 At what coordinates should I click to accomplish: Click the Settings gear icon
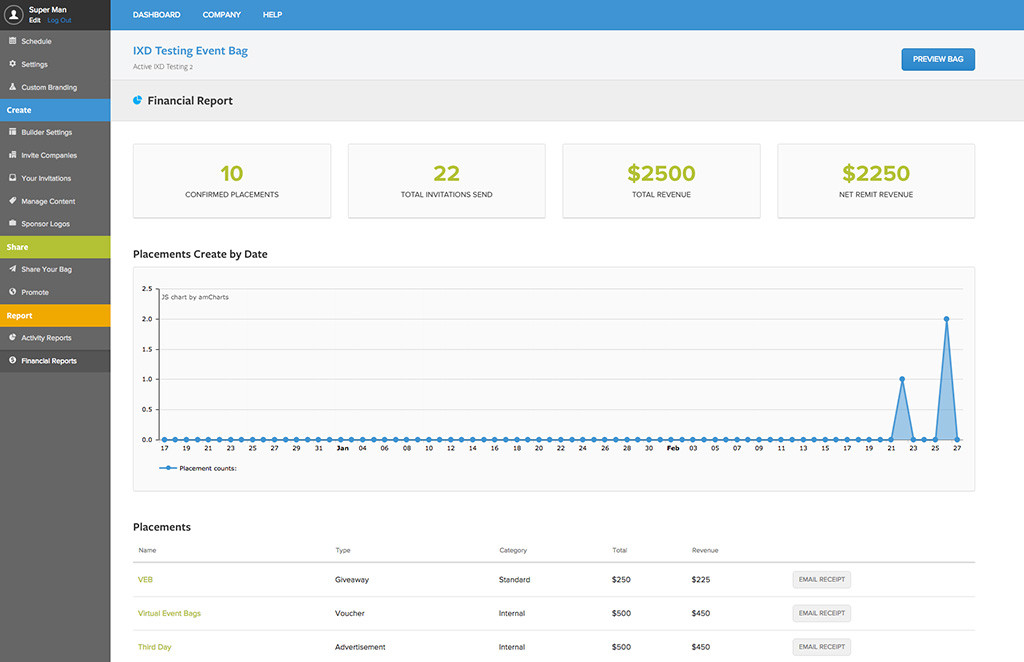12,64
